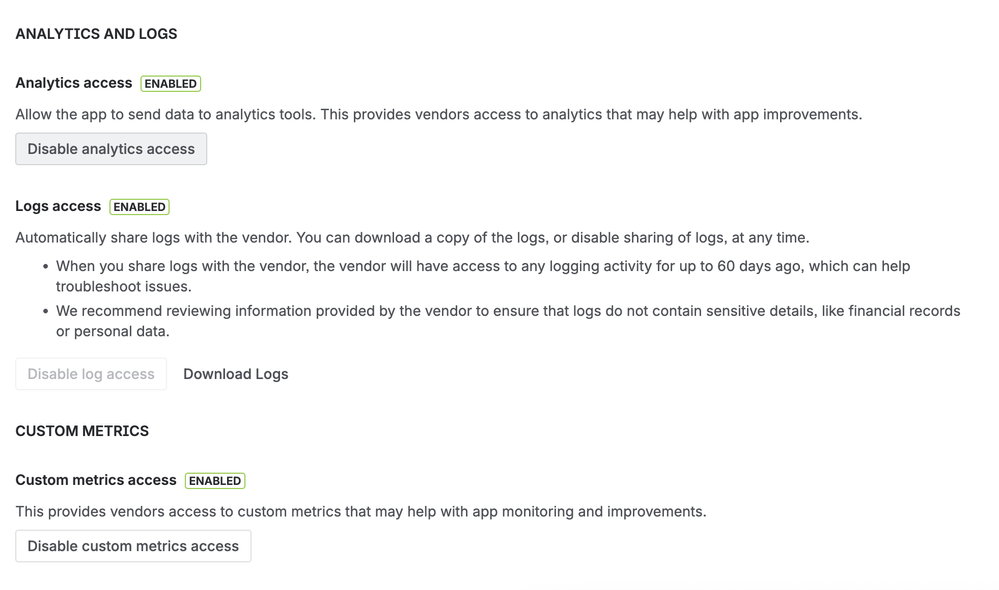Turn off custom metrics via Disable custom metrics access
The width and height of the screenshot is (999, 590).
(x=133, y=546)
